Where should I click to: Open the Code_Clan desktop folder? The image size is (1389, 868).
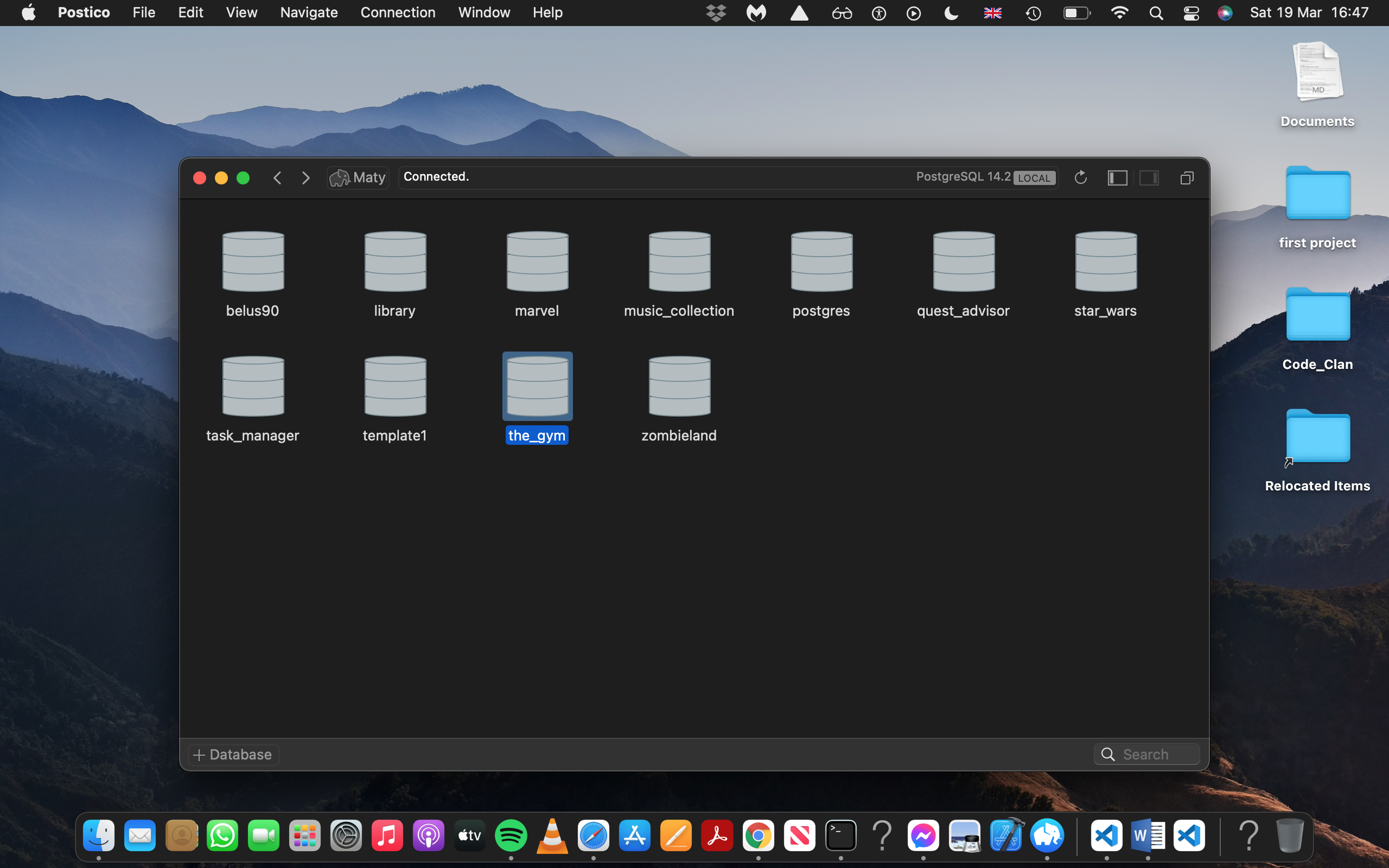click(x=1318, y=316)
